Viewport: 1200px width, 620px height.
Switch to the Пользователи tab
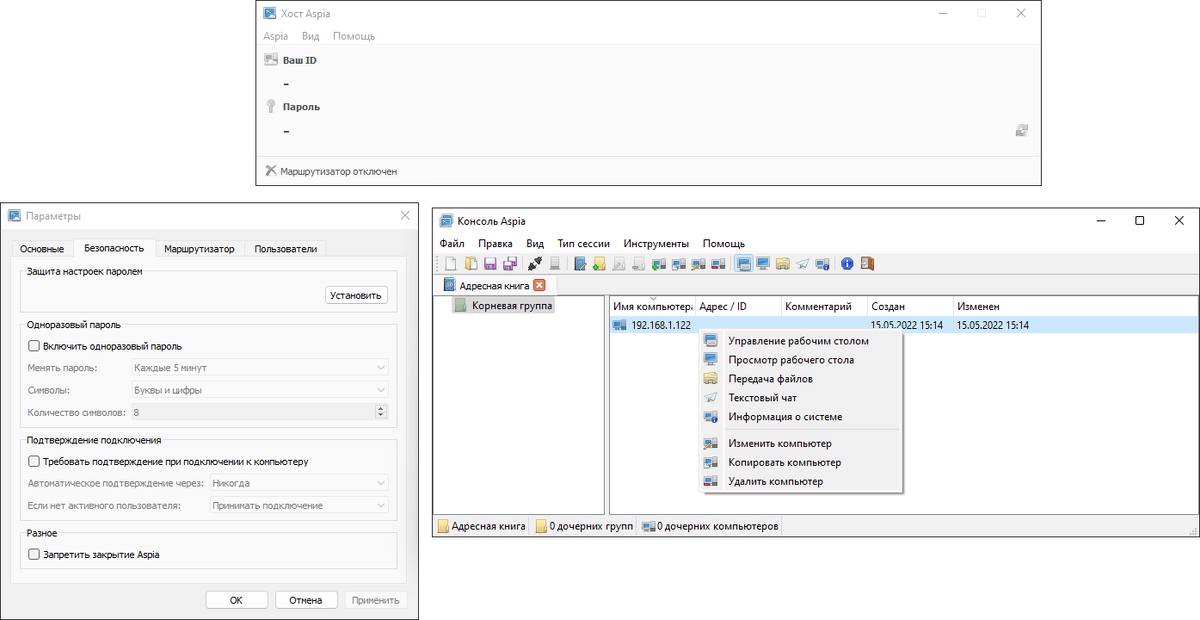(x=286, y=249)
